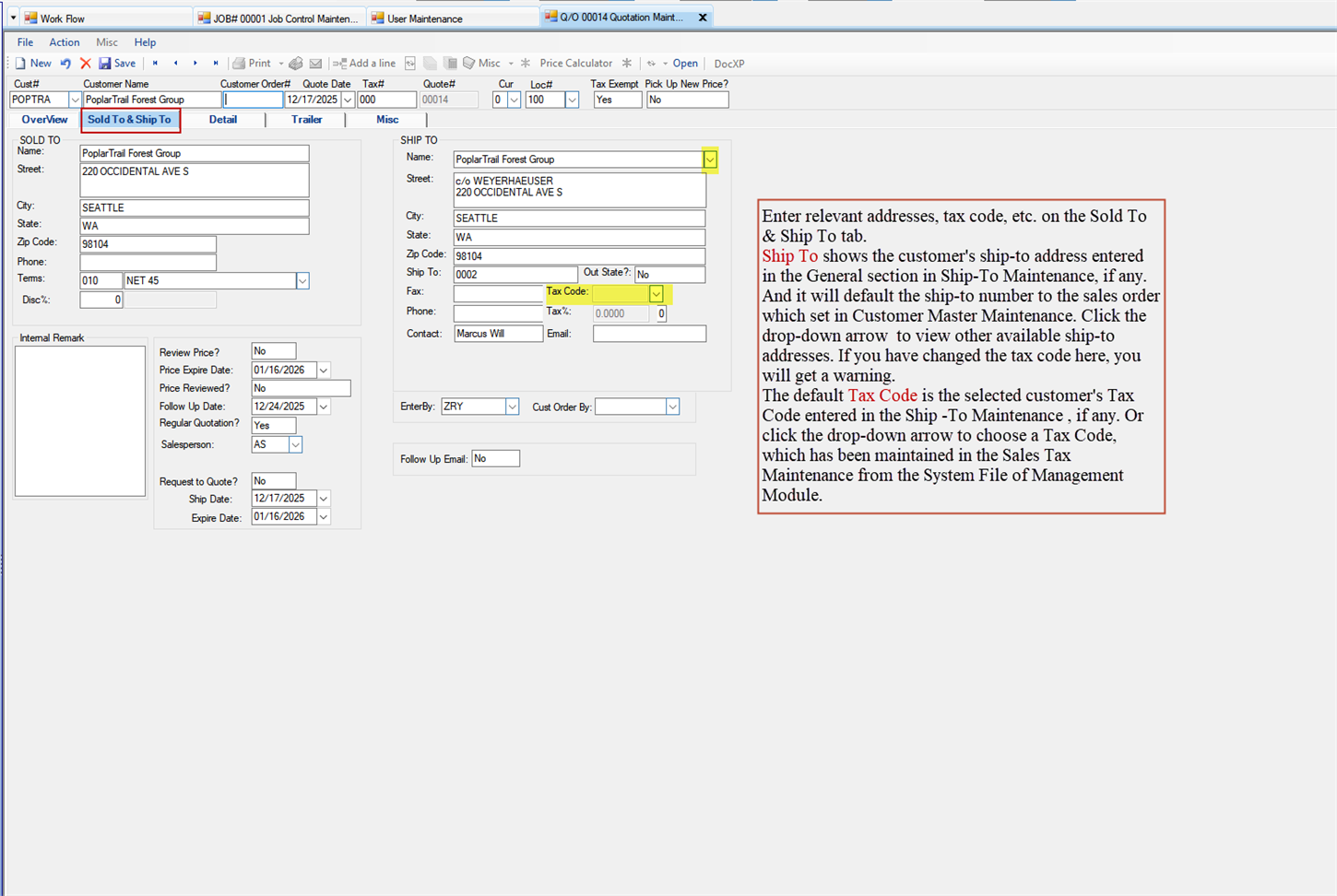This screenshot has width=1337, height=896.
Task: Expand the Ship To Name dropdown
Action: 709,159
